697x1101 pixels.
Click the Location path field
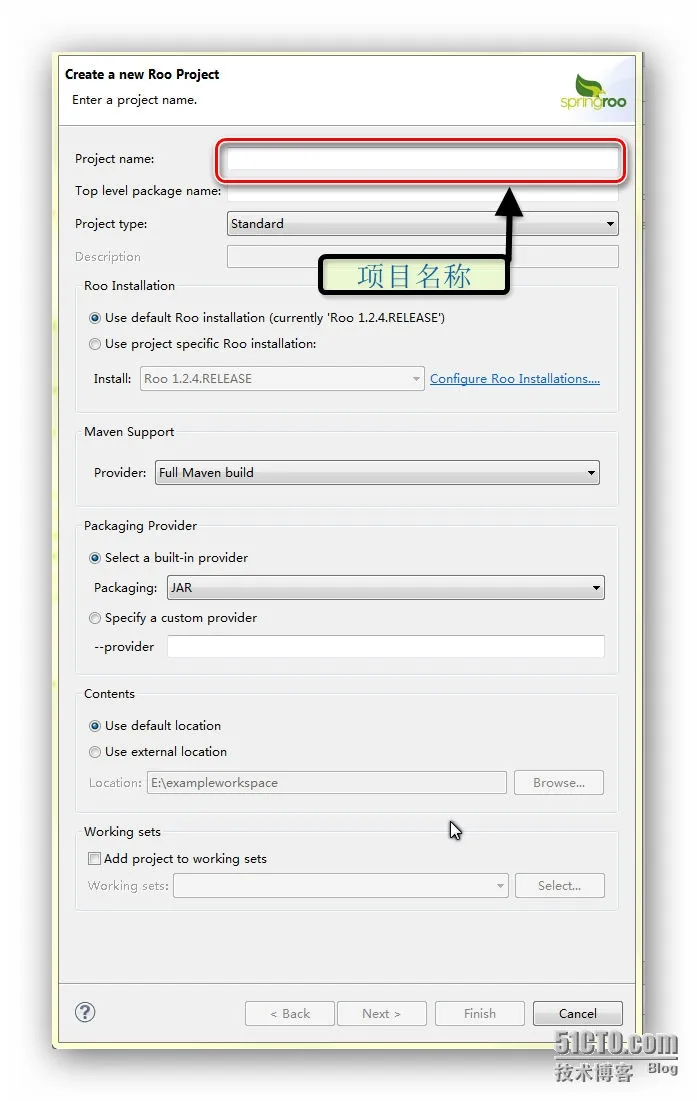coord(326,783)
